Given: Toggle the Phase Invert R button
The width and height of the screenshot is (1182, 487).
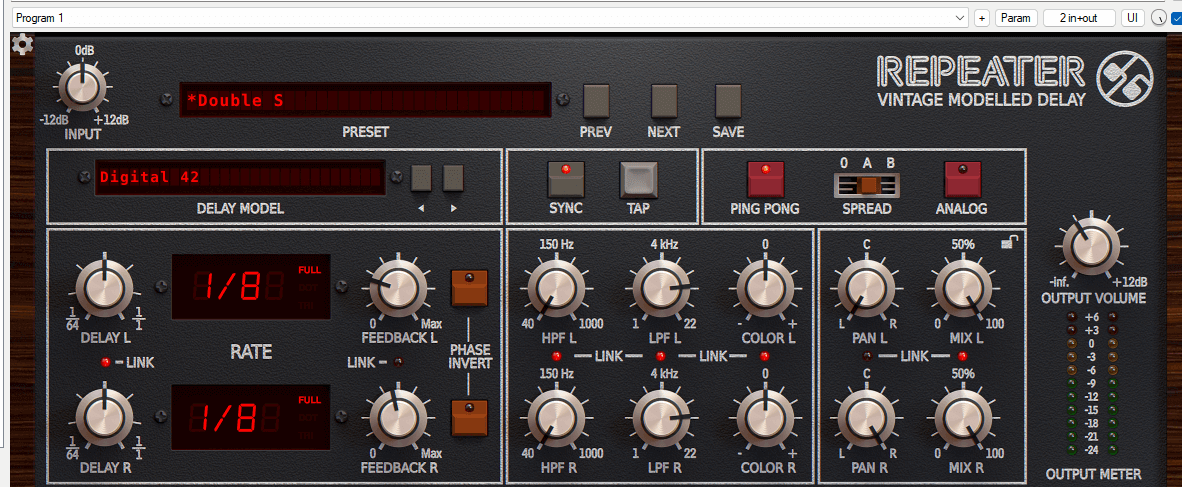Looking at the screenshot, I should point(470,418).
